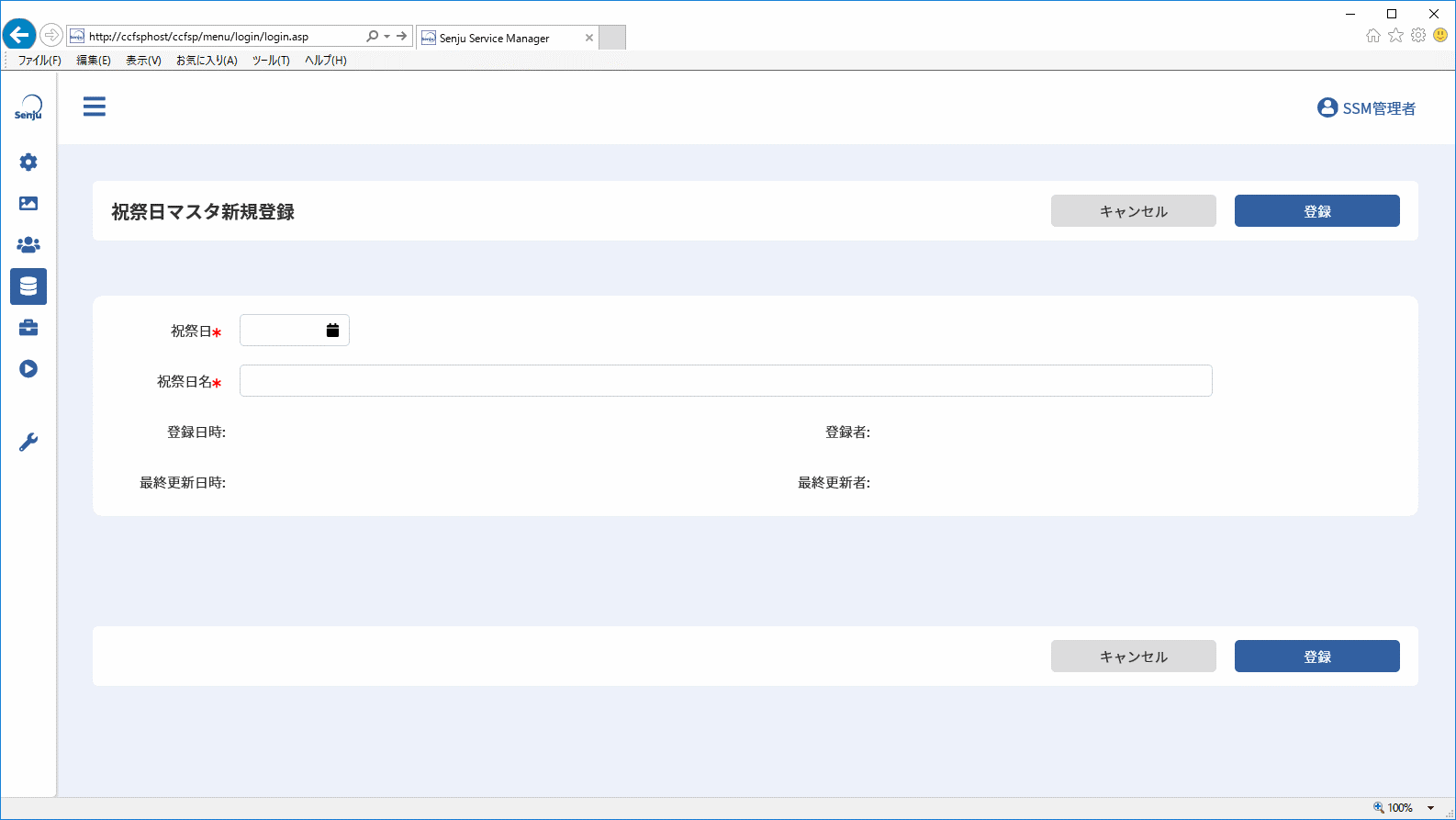Screen dimensions: 1456x820
Task: Select the database master sidebar icon
Action: pyautogui.click(x=28, y=286)
